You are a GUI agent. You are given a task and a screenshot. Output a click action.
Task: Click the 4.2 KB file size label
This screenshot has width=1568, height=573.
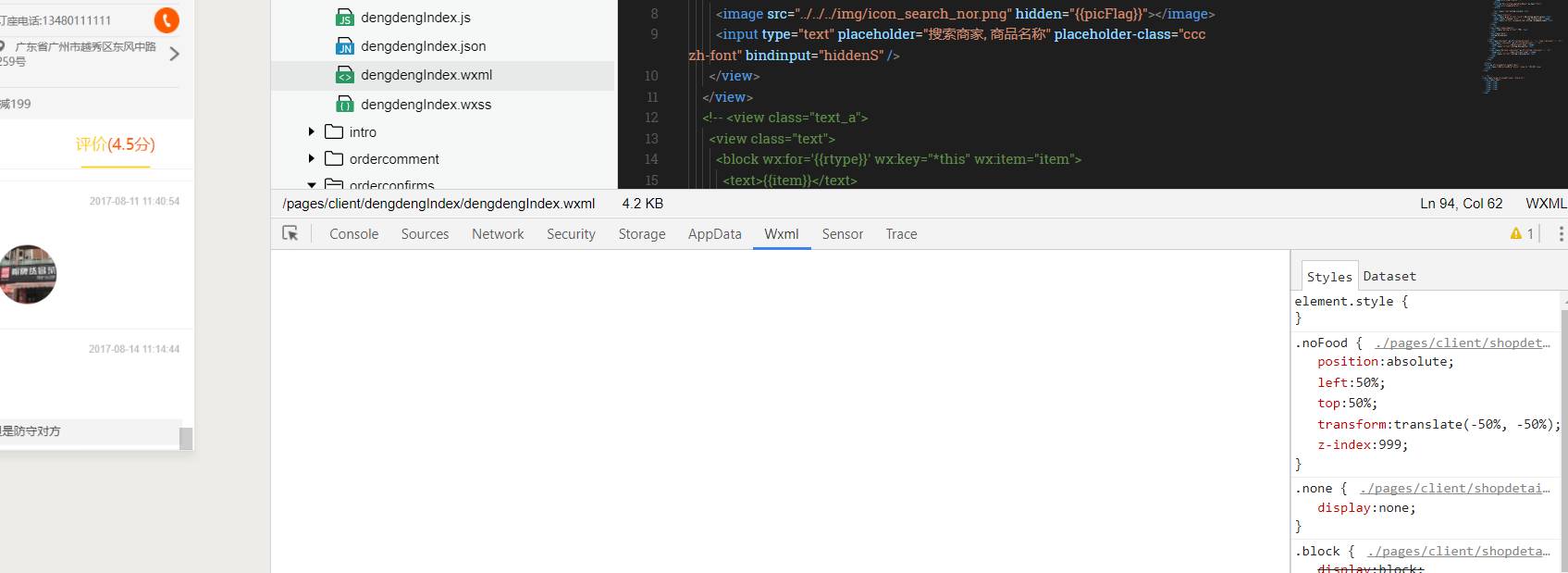point(642,204)
